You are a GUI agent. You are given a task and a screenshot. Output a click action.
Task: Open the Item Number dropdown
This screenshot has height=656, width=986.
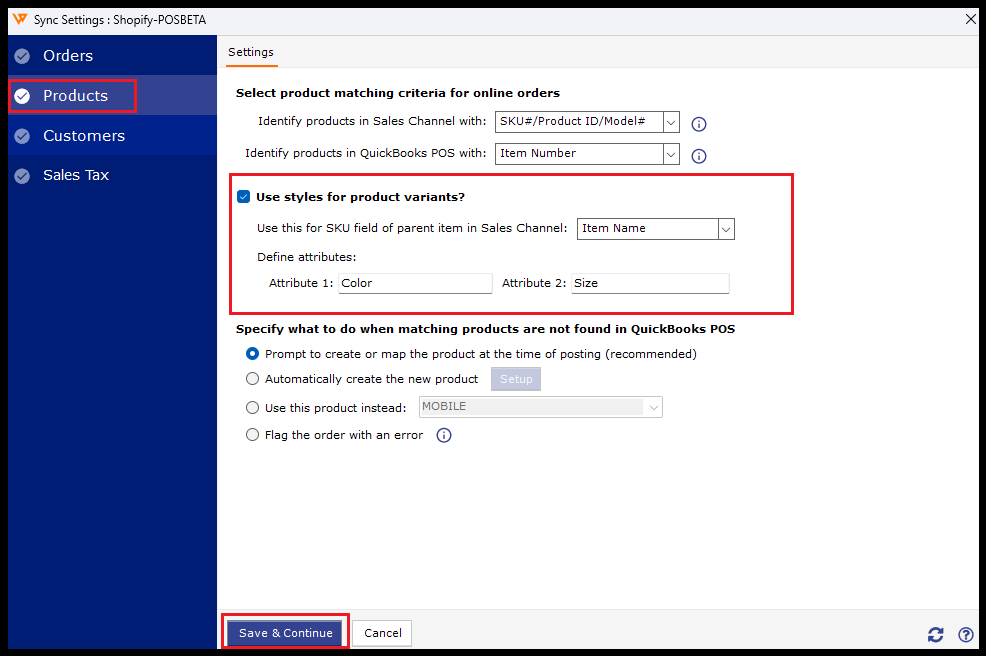click(x=671, y=153)
